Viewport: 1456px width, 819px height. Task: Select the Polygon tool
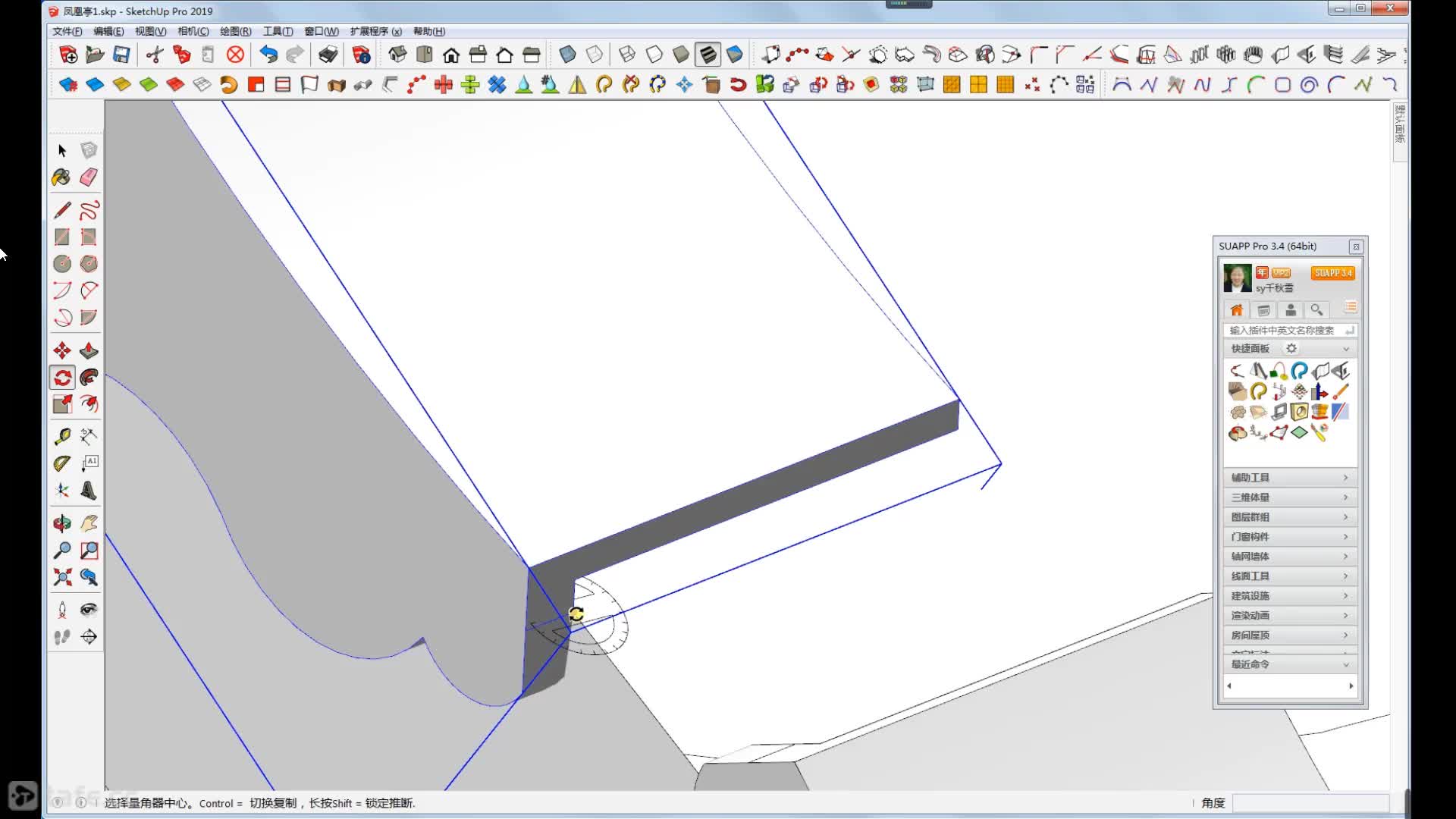(x=89, y=264)
